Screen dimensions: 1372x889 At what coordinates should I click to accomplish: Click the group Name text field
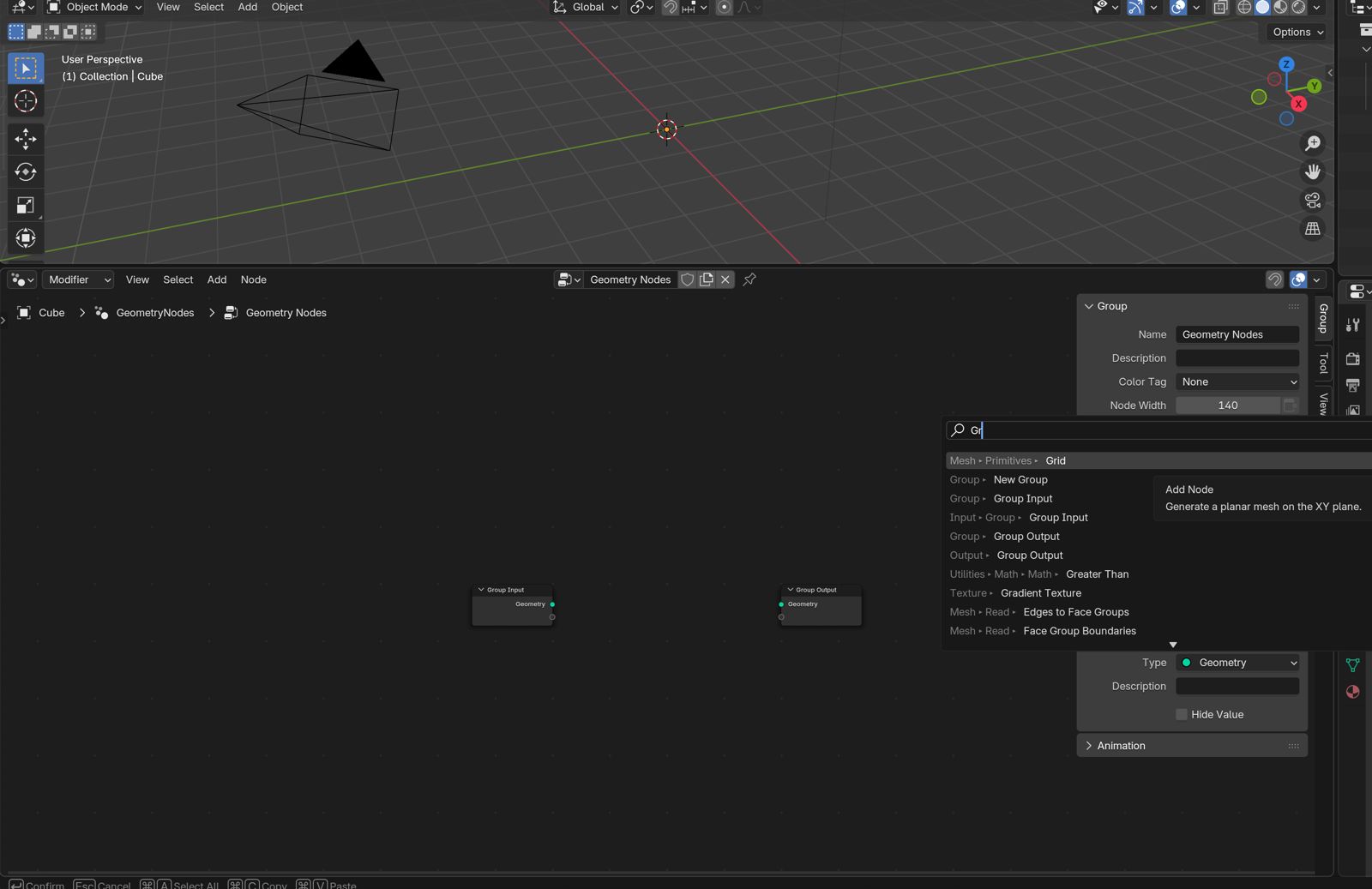click(1237, 335)
